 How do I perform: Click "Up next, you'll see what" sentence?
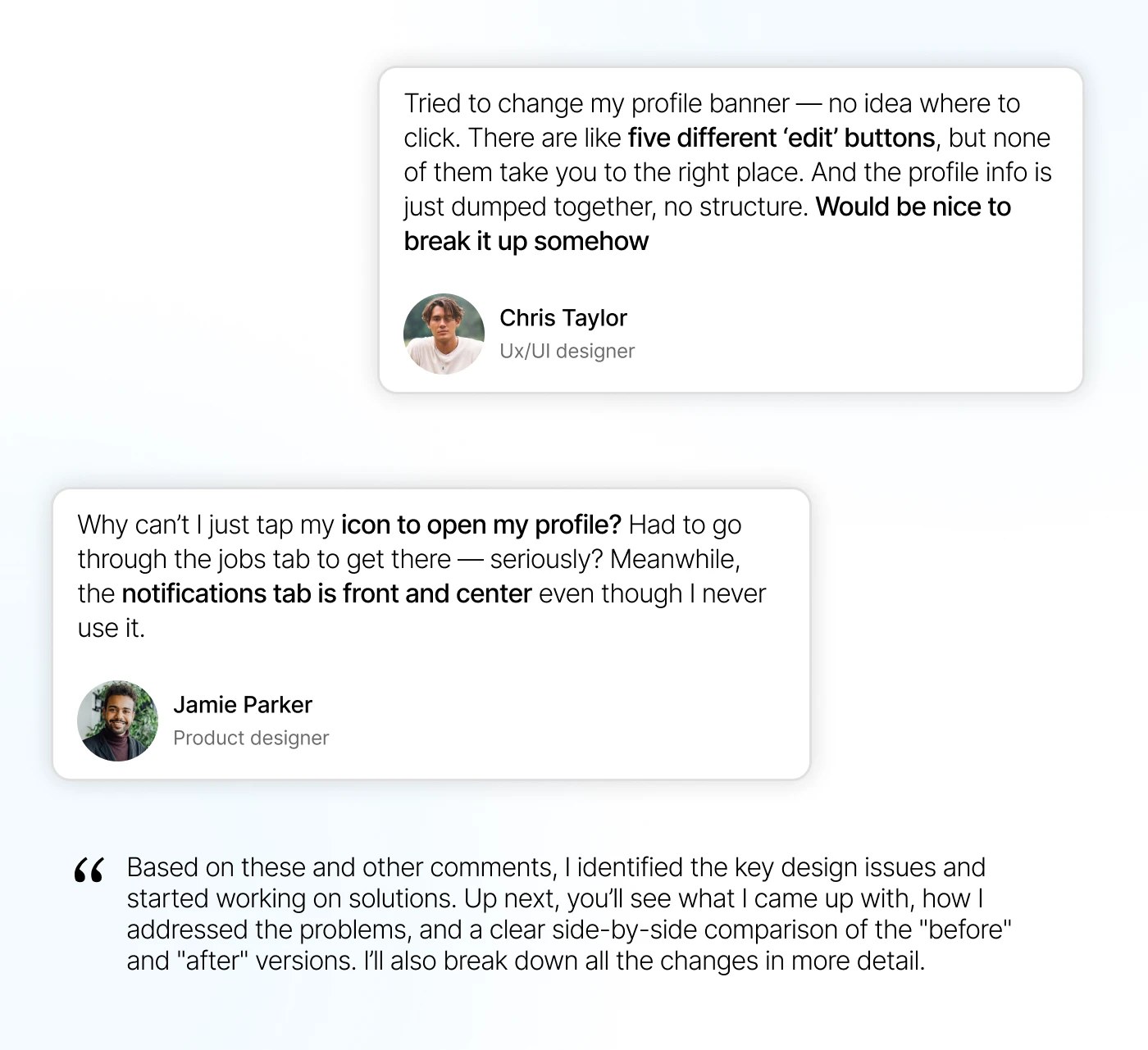tap(600, 898)
